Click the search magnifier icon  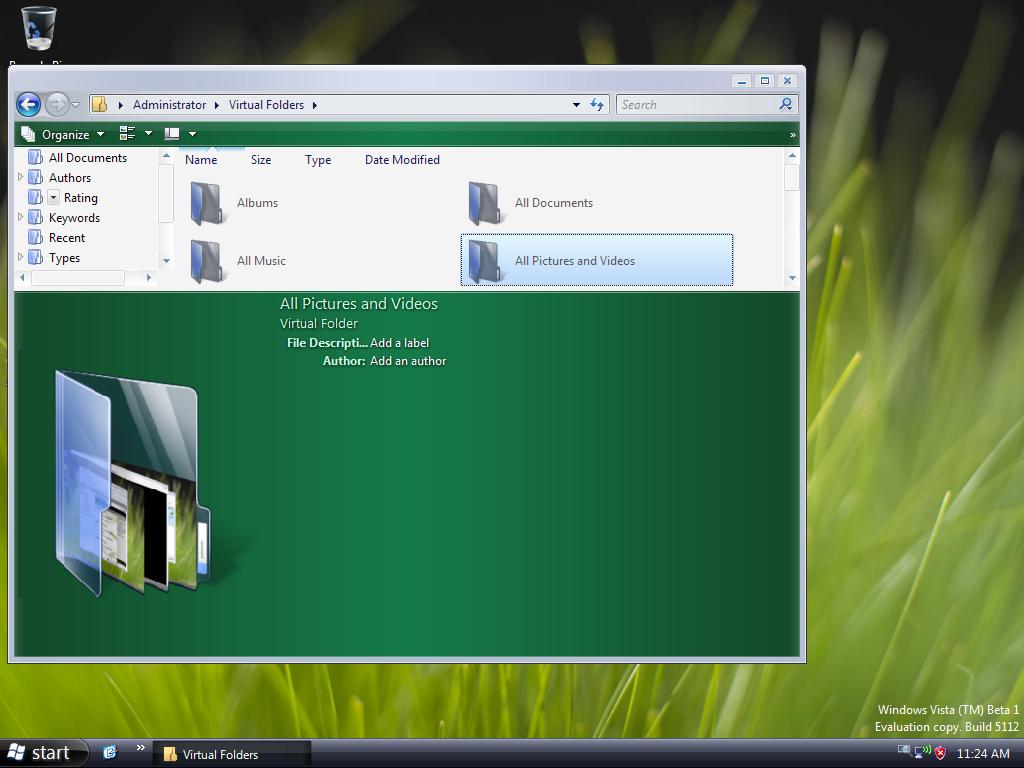click(786, 104)
